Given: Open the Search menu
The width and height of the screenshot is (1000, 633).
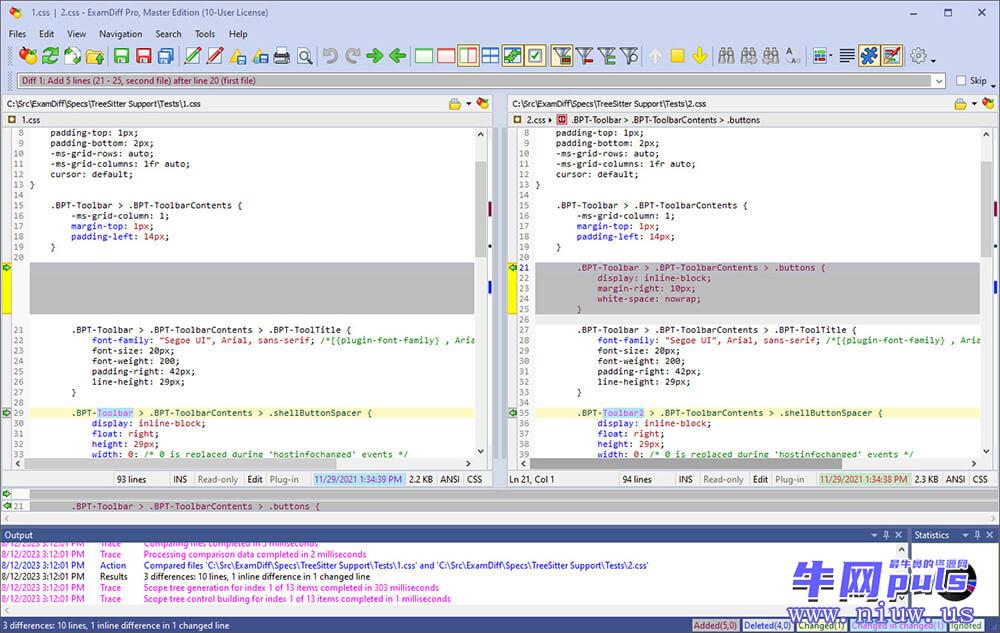Looking at the screenshot, I should pos(168,34).
